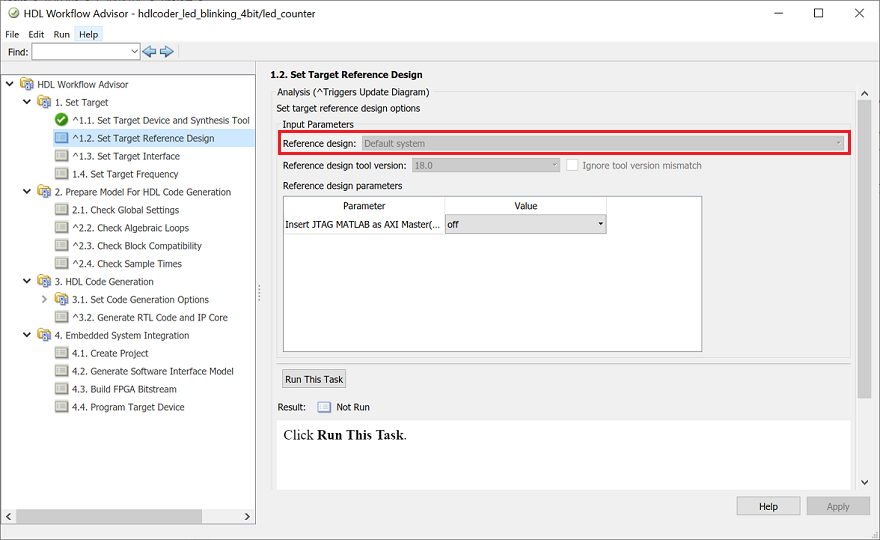Select 4.1 Create Project task
This screenshot has height=540, width=880.
click(110, 353)
